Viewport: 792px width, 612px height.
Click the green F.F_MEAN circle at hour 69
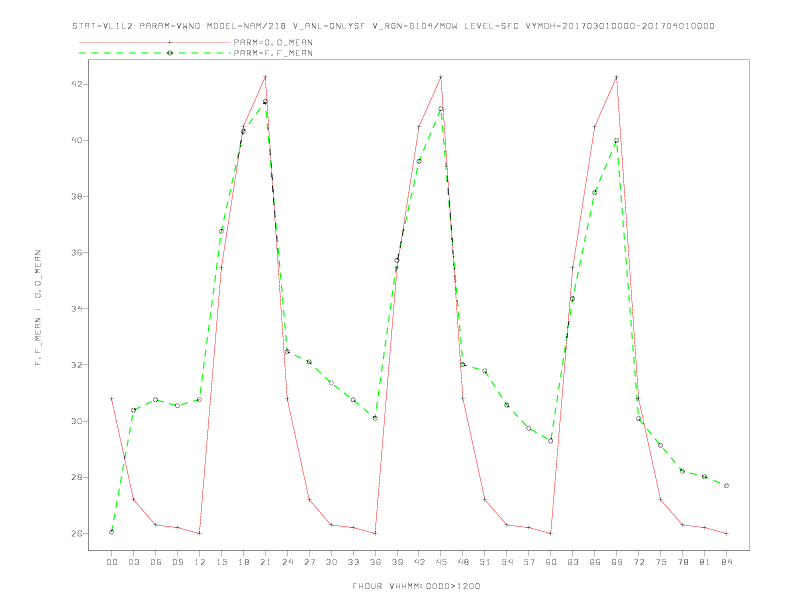coord(617,140)
